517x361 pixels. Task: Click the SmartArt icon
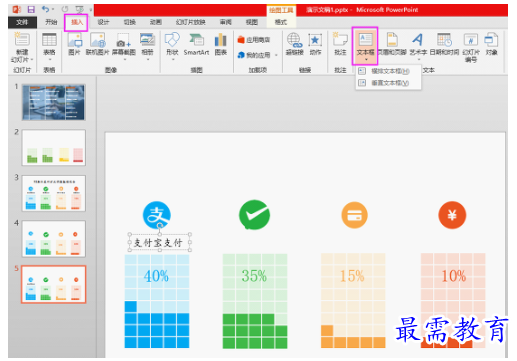196,40
